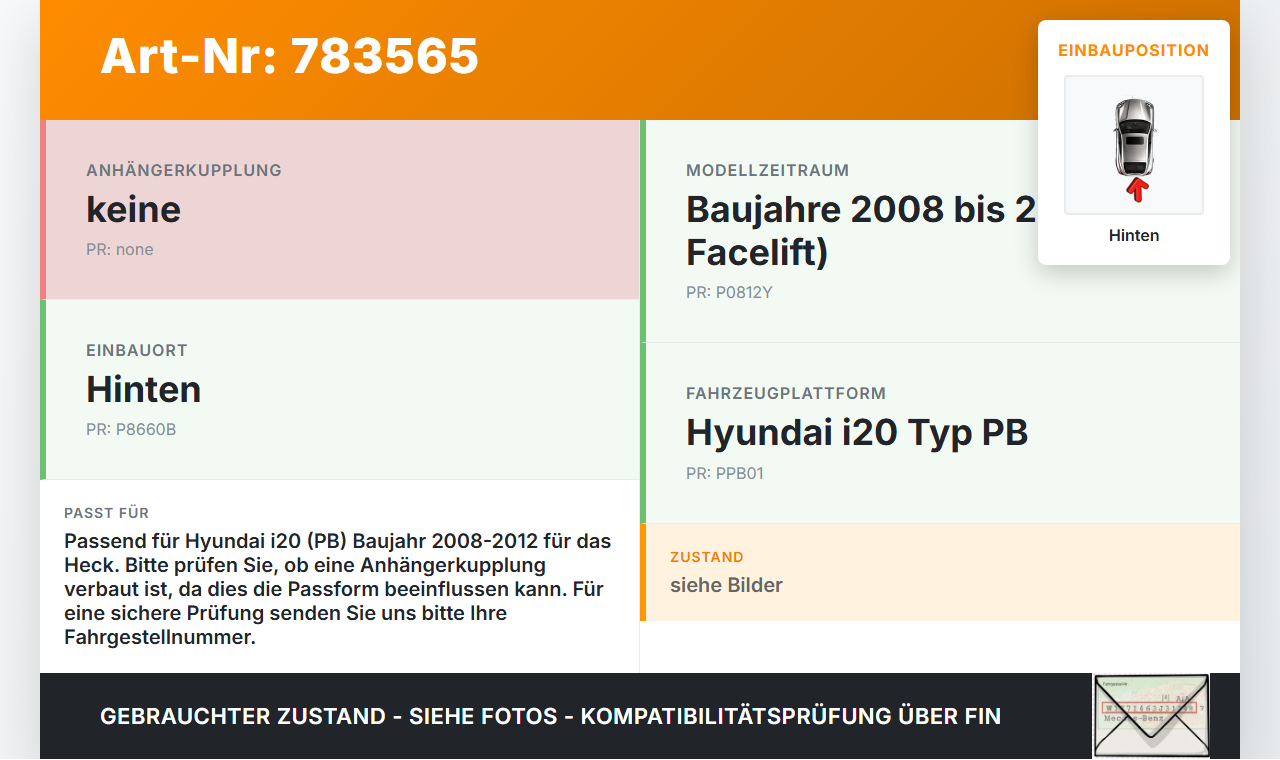
Task: Click the GEBRAUCHTER ZUSTAND footer banner text
Action: (x=550, y=716)
